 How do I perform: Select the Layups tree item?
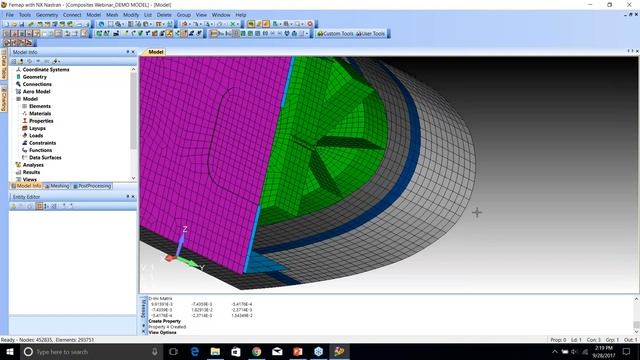(x=37, y=129)
